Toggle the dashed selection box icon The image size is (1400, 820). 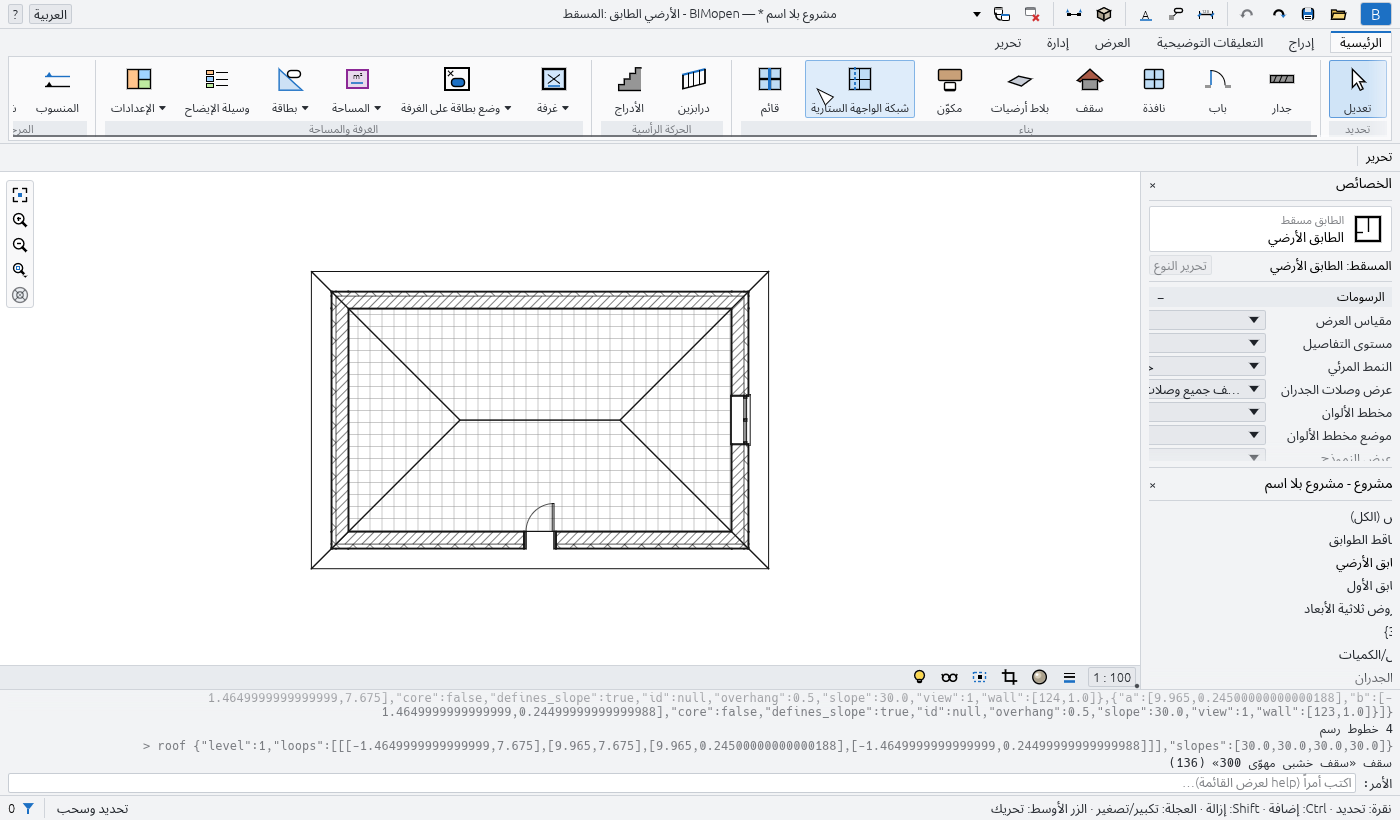pyautogui.click(x=979, y=677)
